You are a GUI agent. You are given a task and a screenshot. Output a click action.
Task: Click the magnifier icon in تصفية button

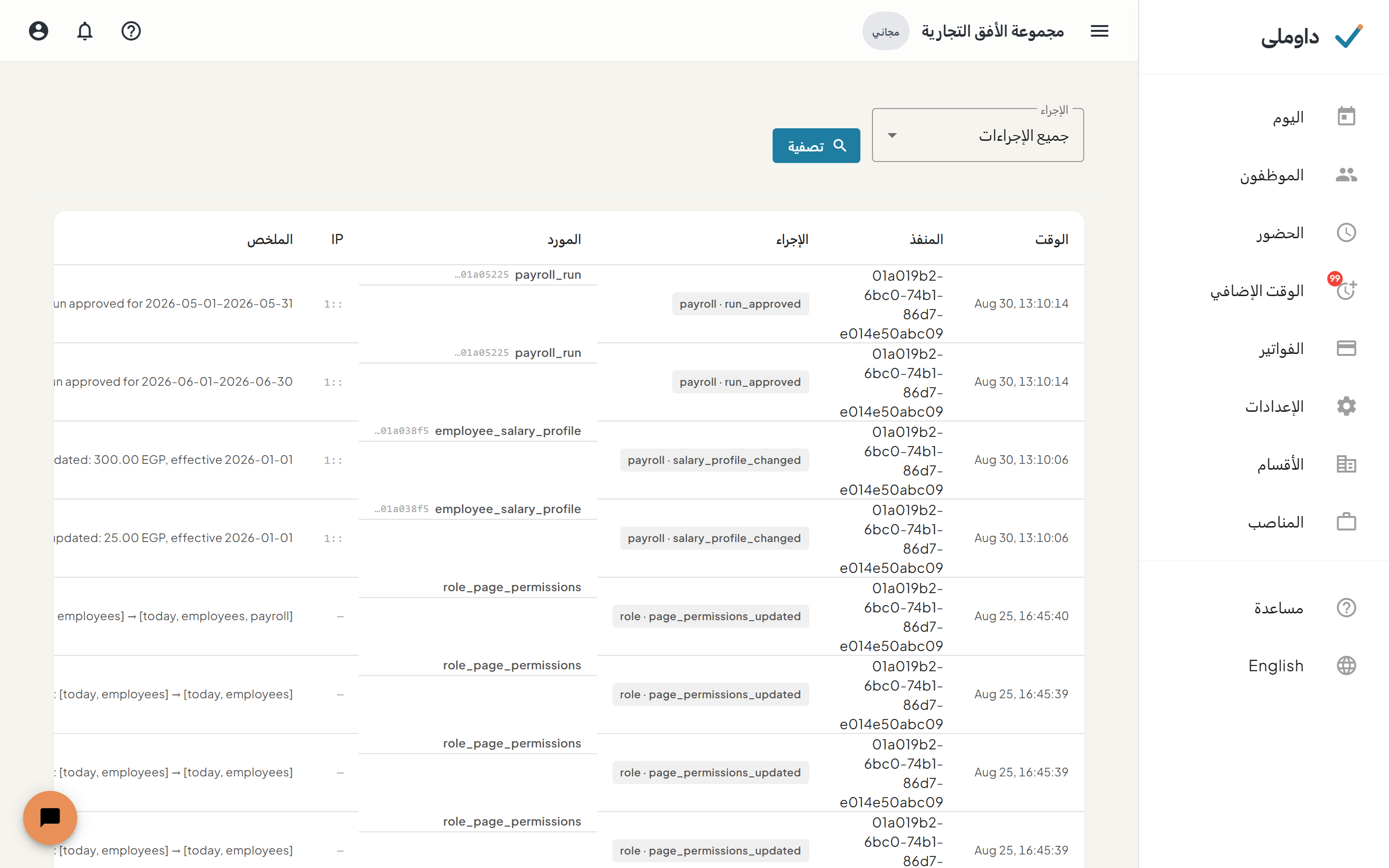pos(840,146)
